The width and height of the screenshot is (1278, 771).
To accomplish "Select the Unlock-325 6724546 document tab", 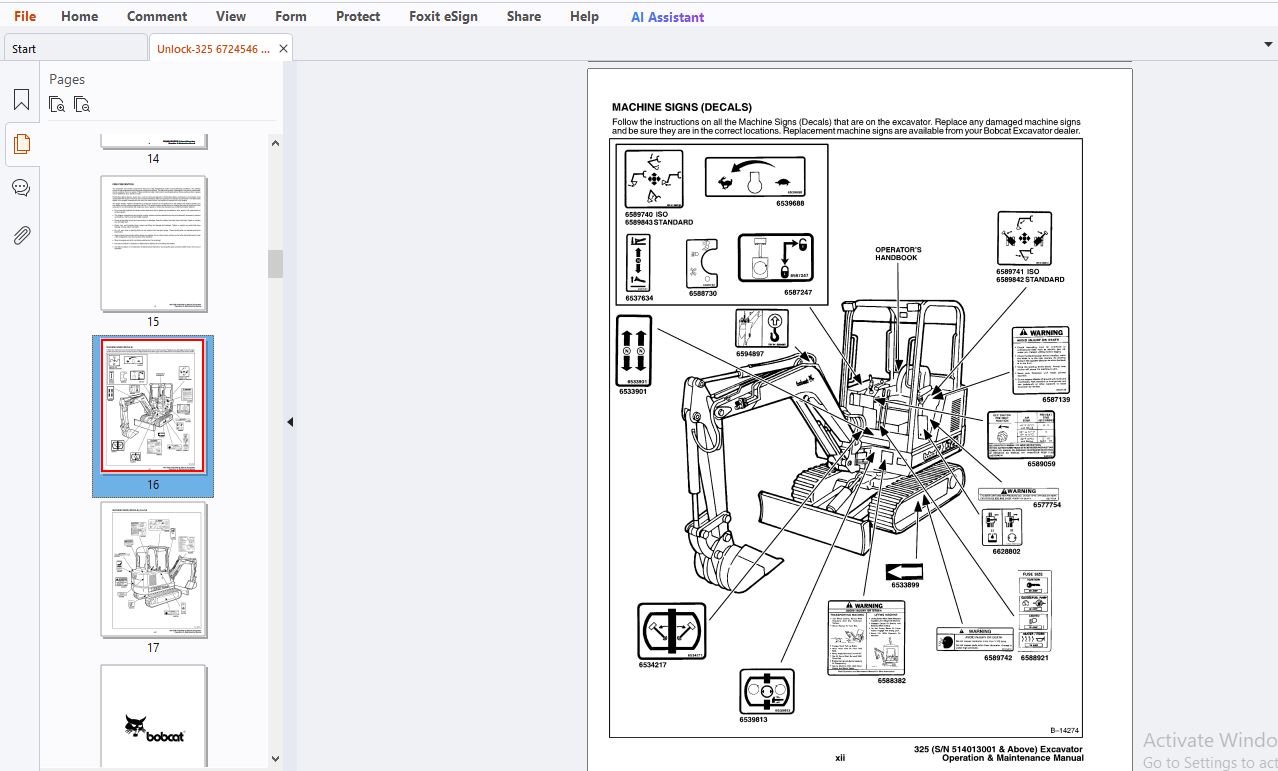I will 213,48.
